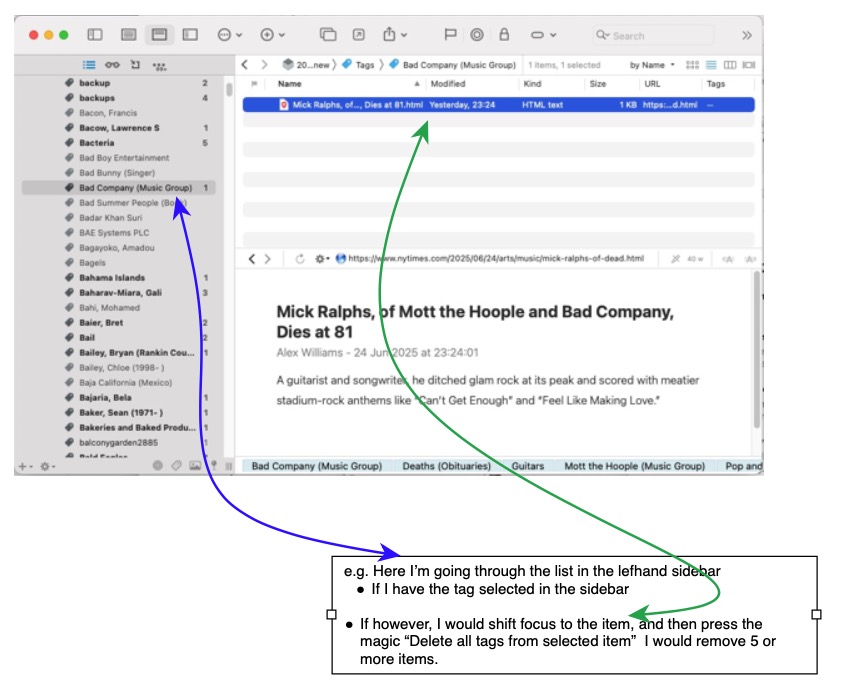Viewport: 861px width, 690px height.
Task: Click the nytimes.com URL field
Action: [x=496, y=259]
